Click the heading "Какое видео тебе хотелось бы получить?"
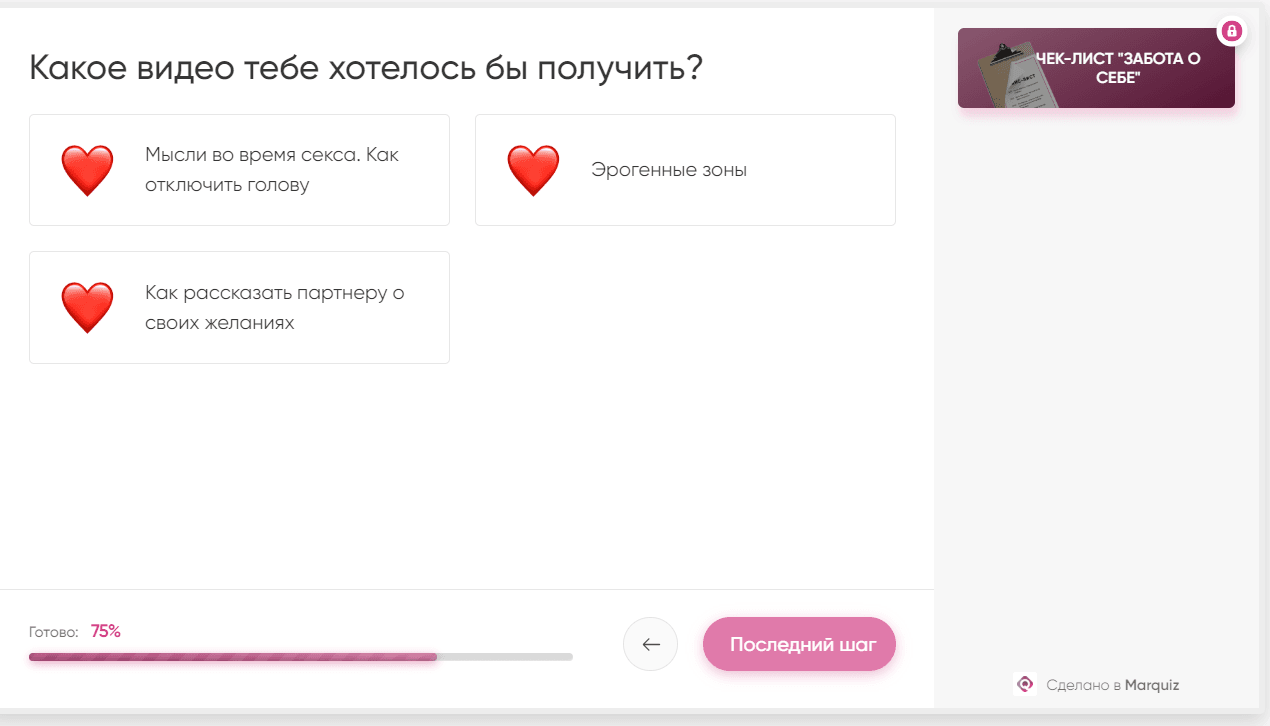Viewport: 1270px width, 726px height. (366, 68)
